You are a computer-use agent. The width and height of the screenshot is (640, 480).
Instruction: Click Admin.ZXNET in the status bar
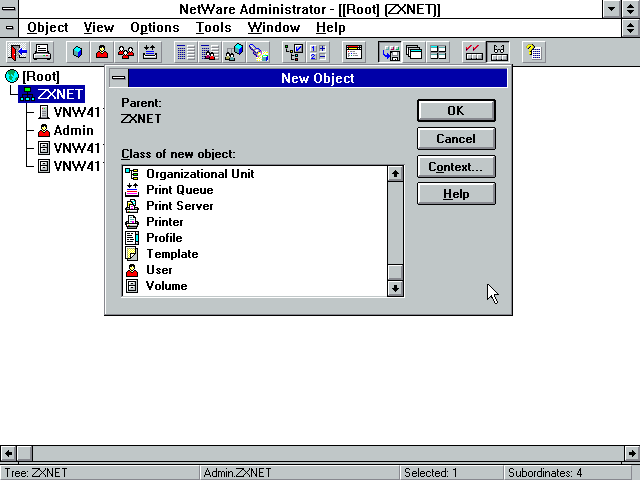click(237, 473)
